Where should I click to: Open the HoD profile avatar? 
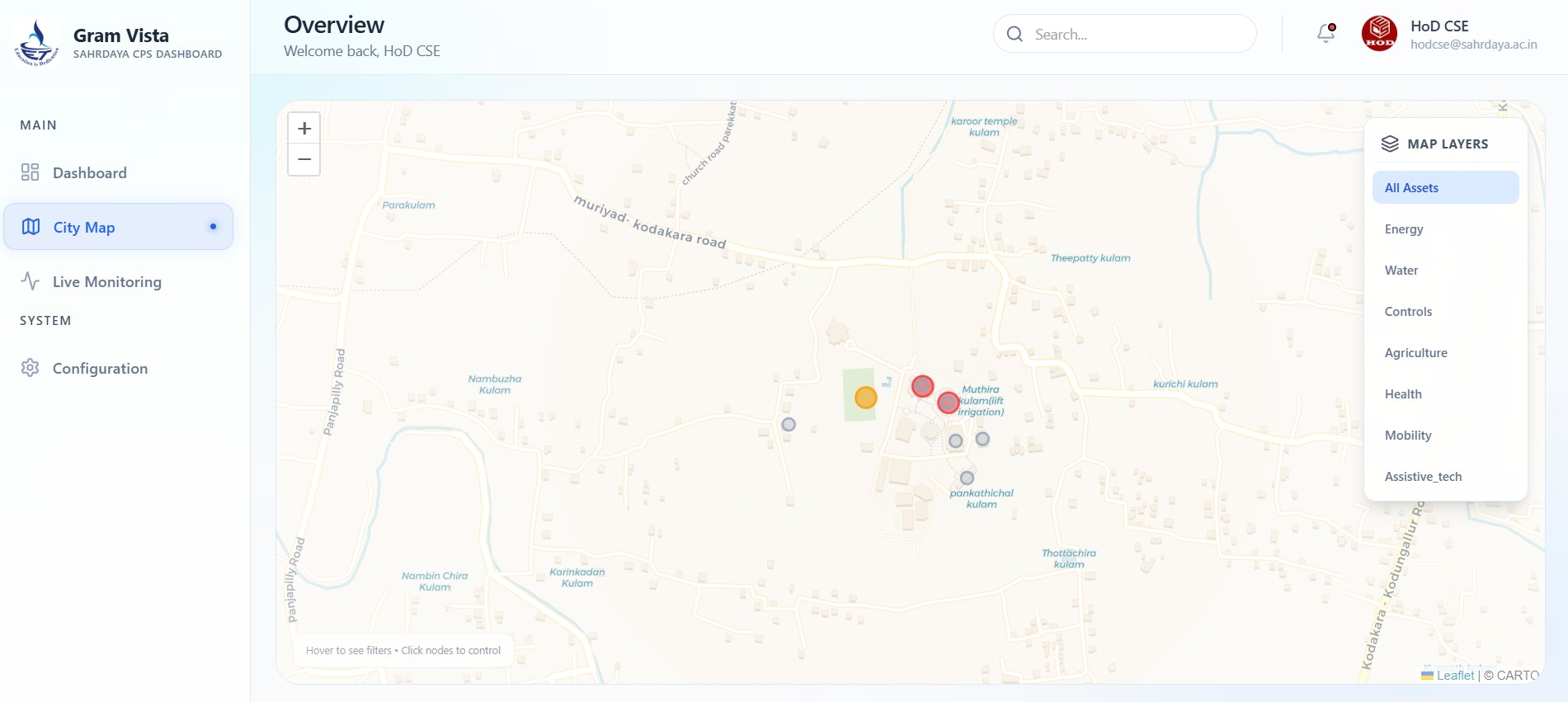1379,34
